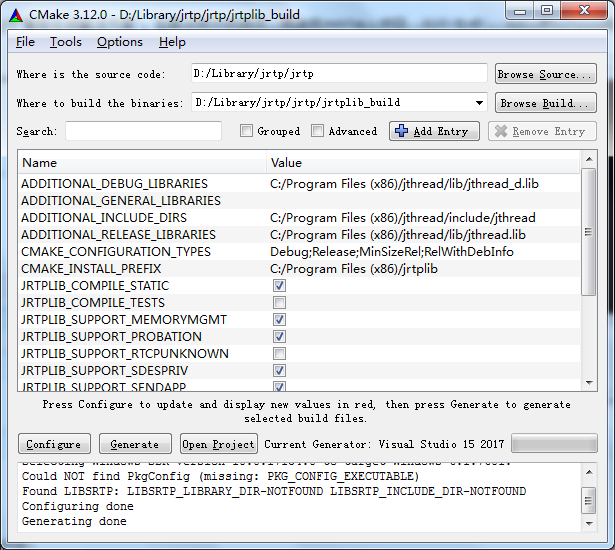Check JRTPLIB_COMPILE_TESTS checkbox
Viewport: 615px width, 550px height.
(279, 302)
